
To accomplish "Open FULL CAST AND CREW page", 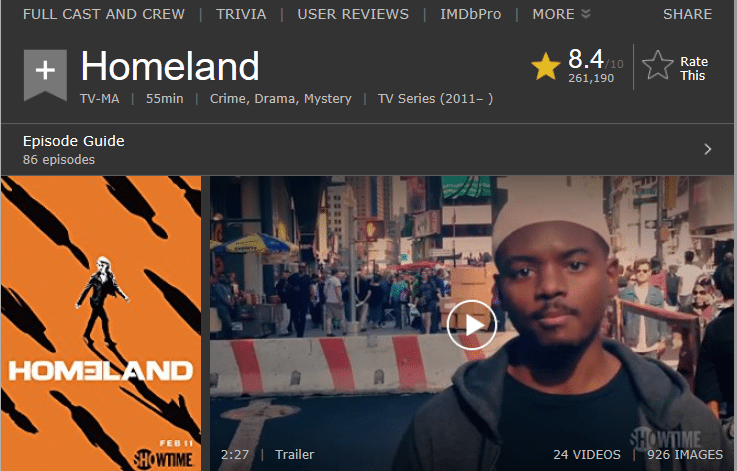I will [x=104, y=14].
